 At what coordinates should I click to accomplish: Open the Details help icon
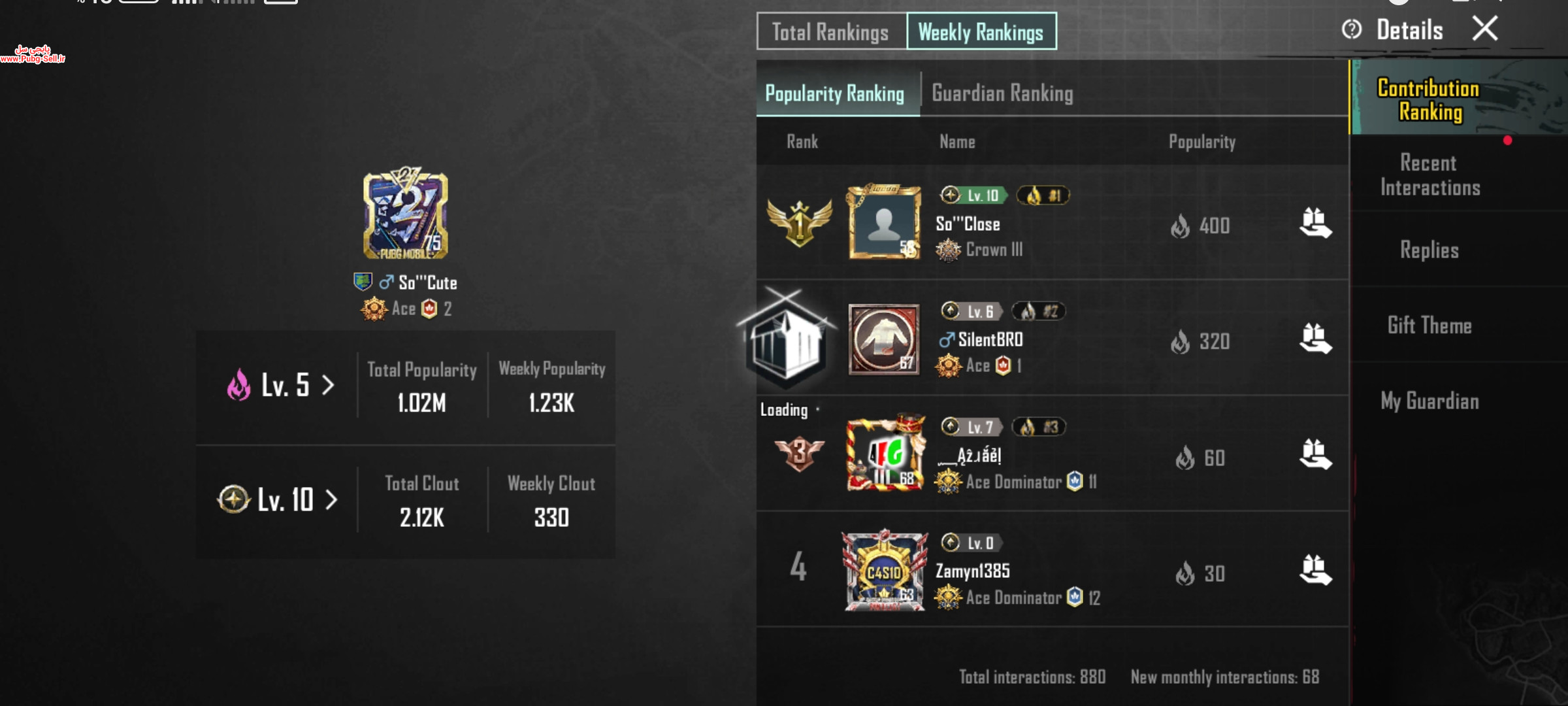[x=1352, y=29]
